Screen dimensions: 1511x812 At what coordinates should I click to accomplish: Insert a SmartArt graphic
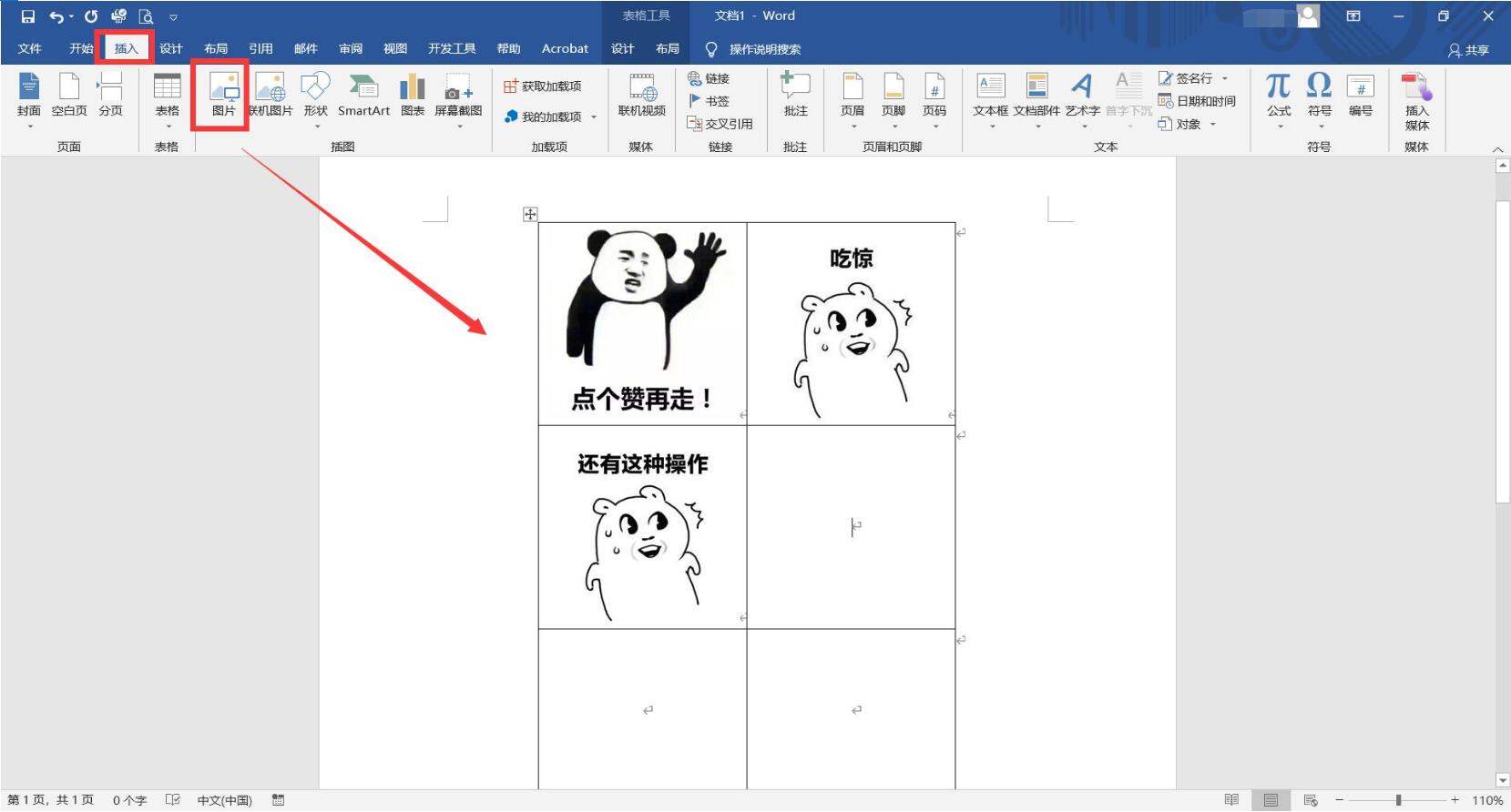(x=363, y=96)
